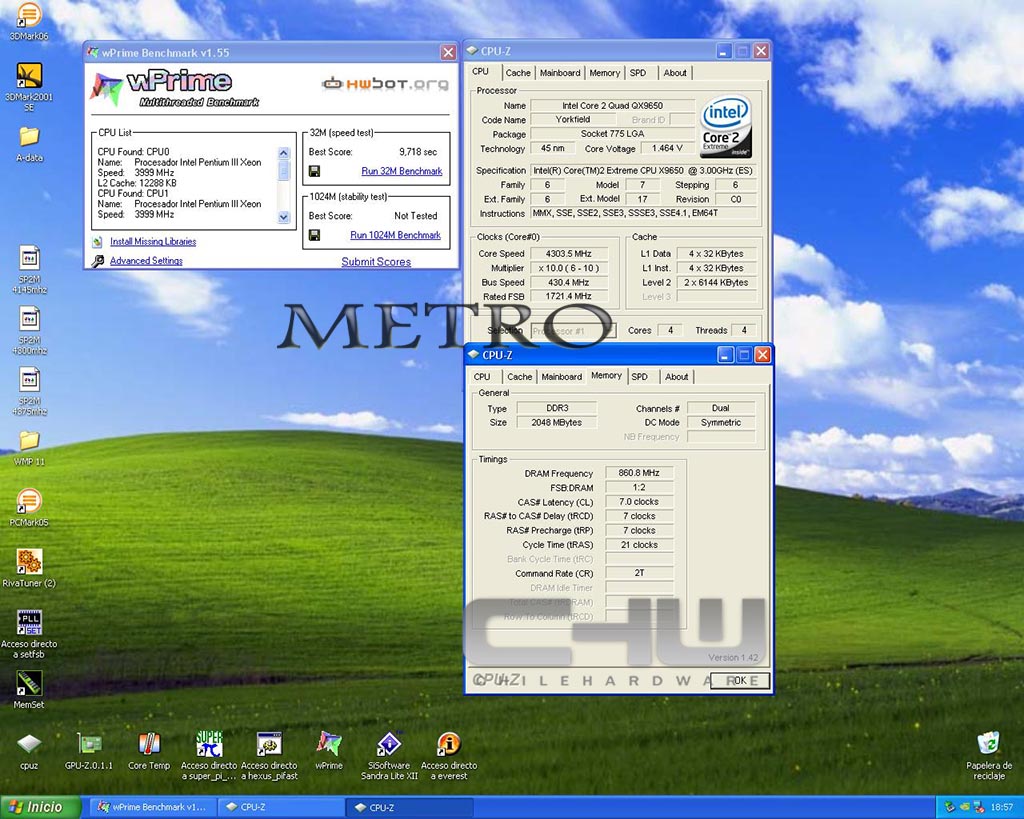Click the Install Missing Libraries icon

97,242
